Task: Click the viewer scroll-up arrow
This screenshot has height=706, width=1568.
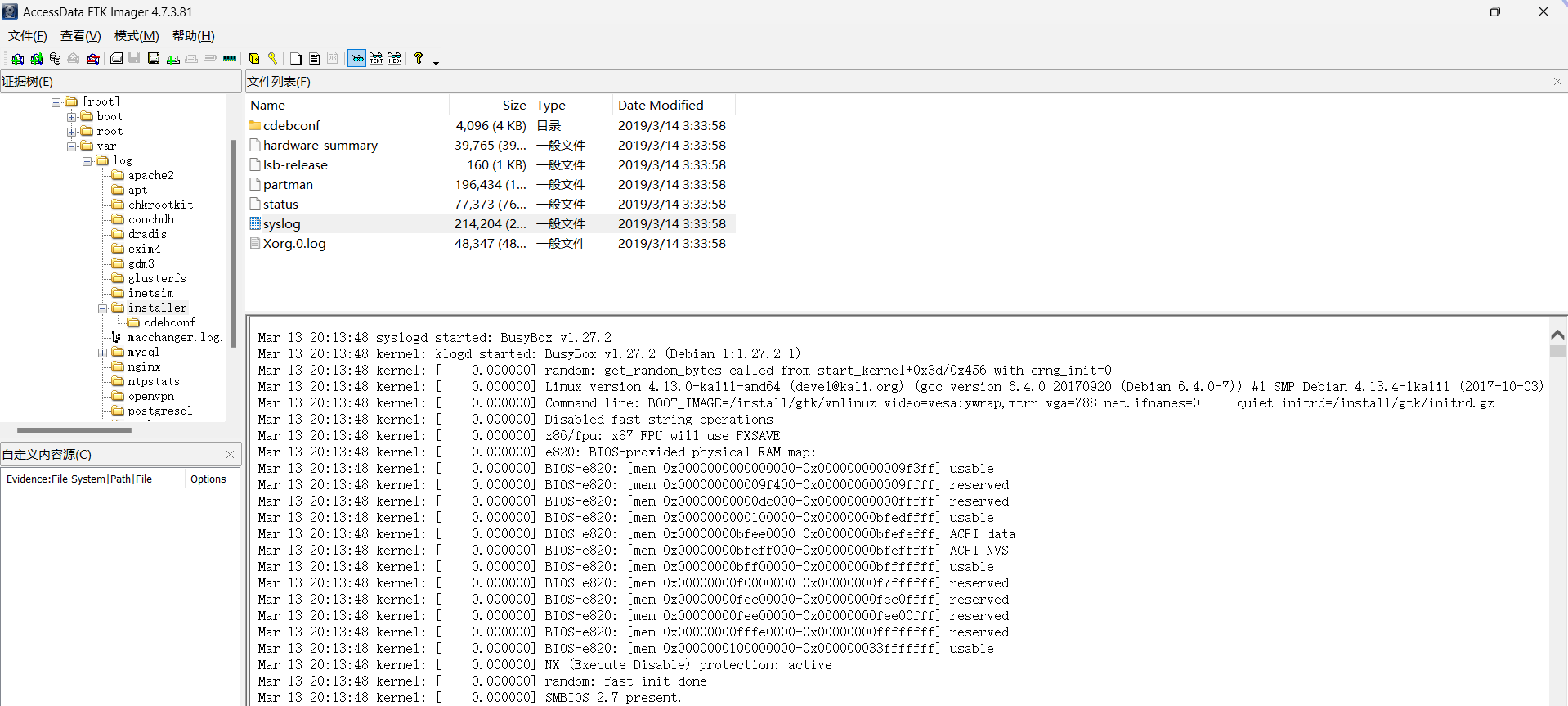Action: coord(1557,335)
